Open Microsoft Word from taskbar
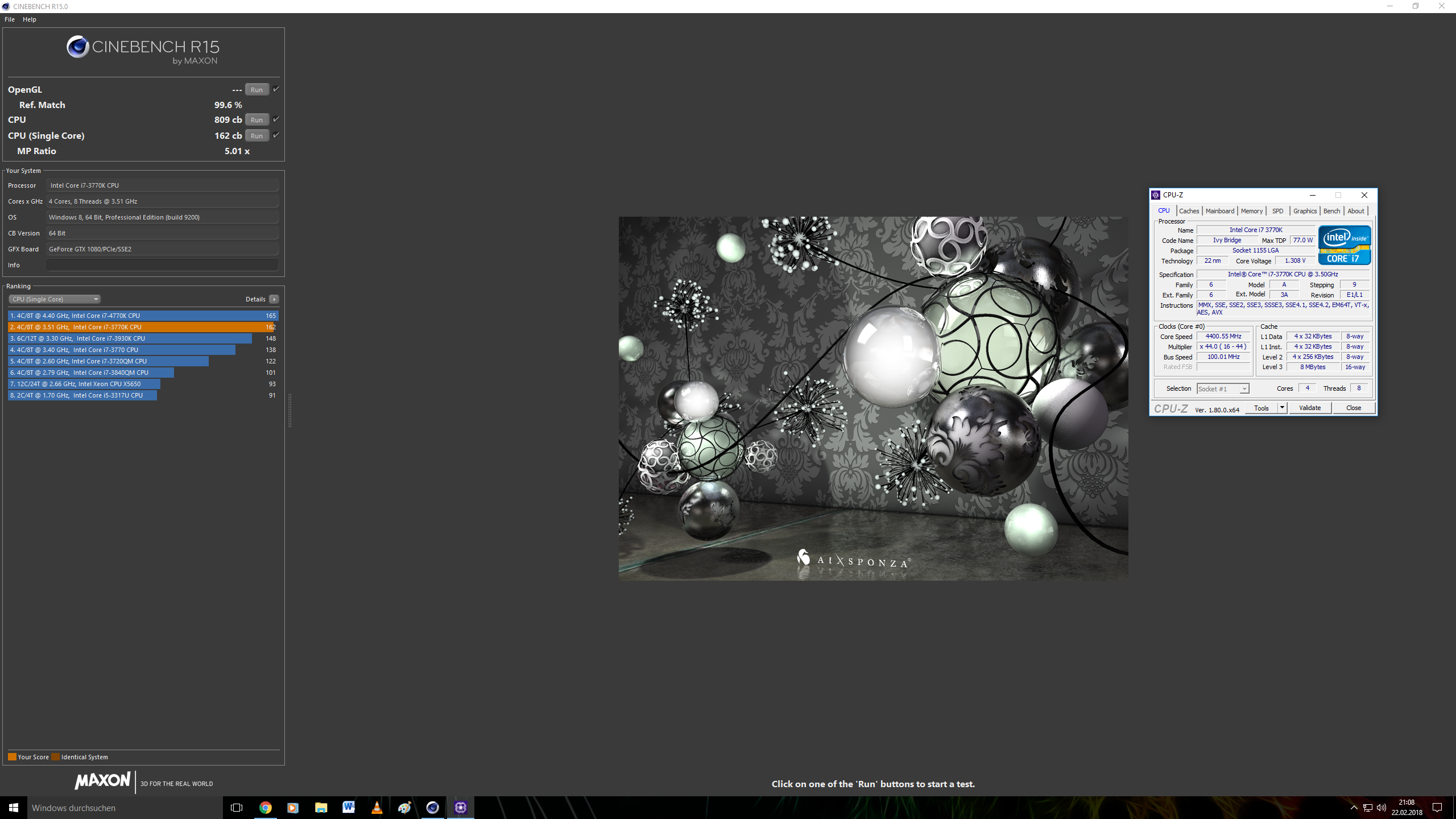The height and width of the screenshot is (819, 1456). point(349,808)
